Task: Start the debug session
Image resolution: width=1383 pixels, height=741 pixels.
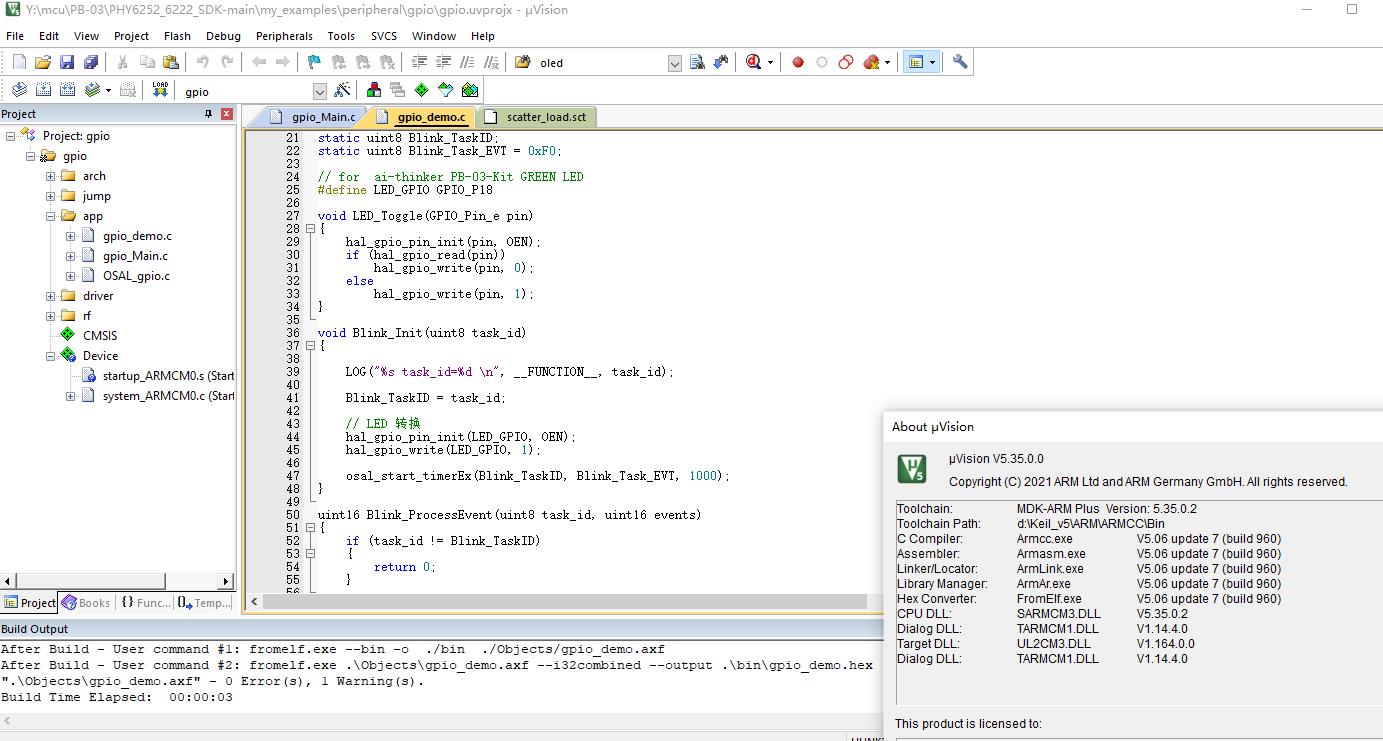Action: point(754,62)
